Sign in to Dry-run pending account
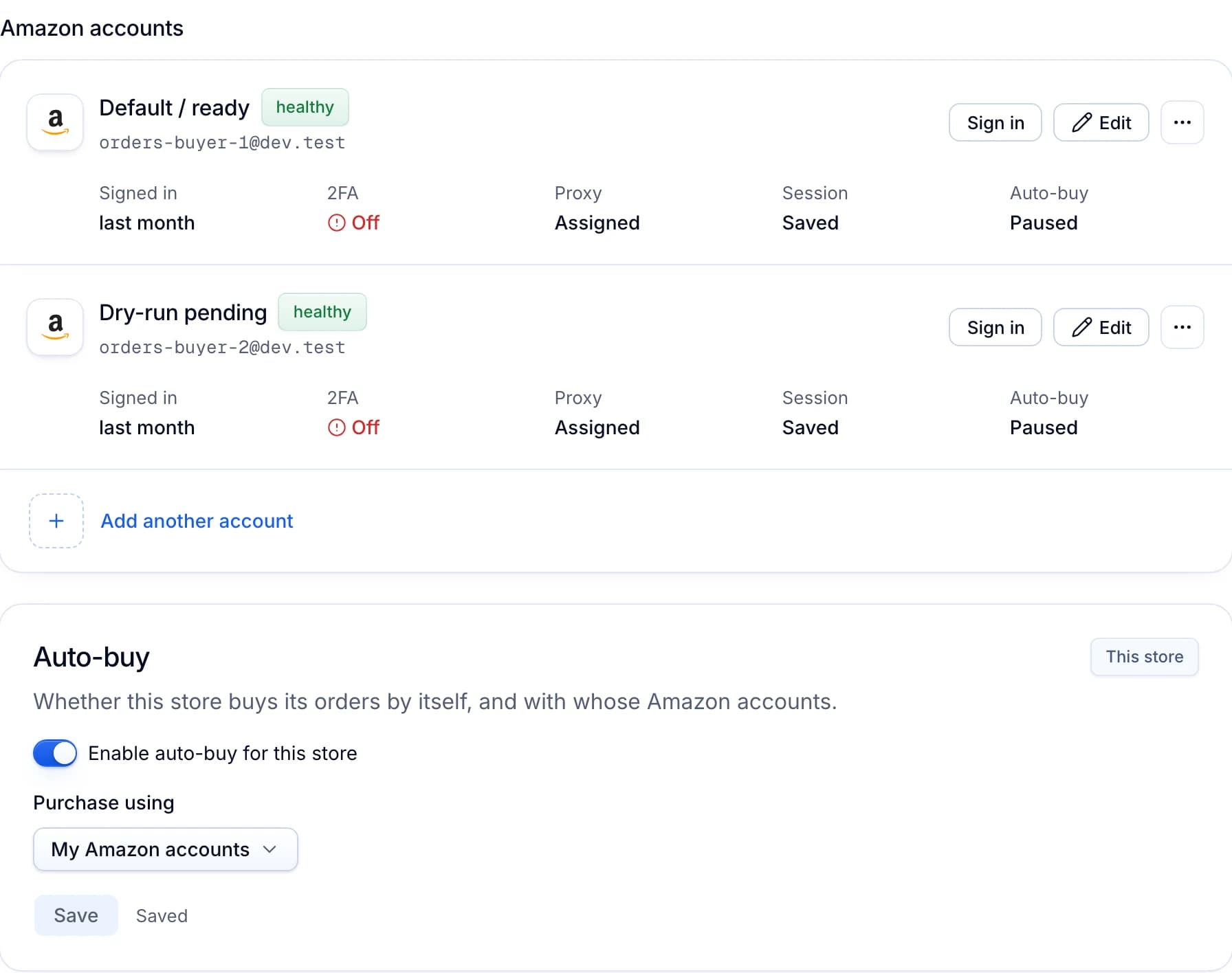1232x973 pixels. pos(995,327)
